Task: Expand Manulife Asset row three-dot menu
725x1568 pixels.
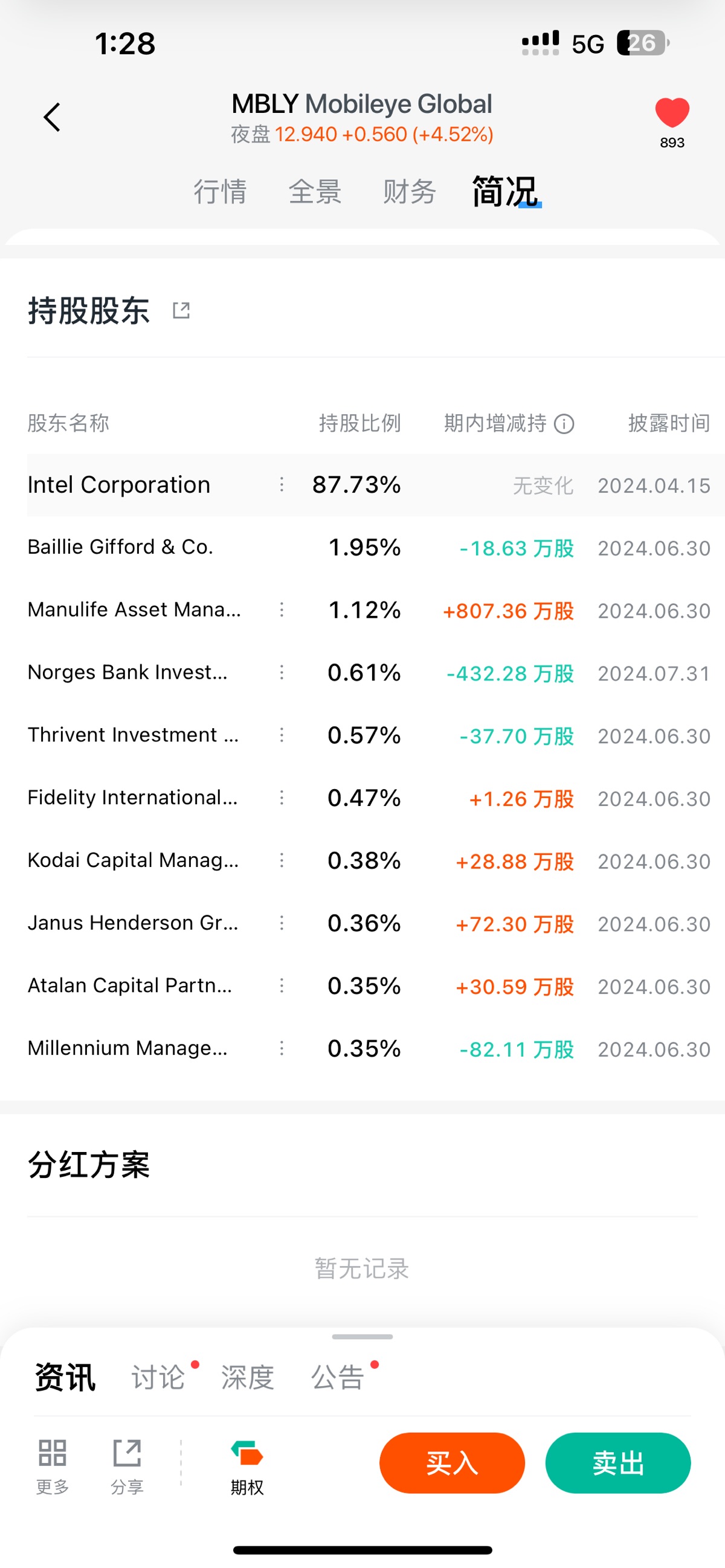Action: 282,610
